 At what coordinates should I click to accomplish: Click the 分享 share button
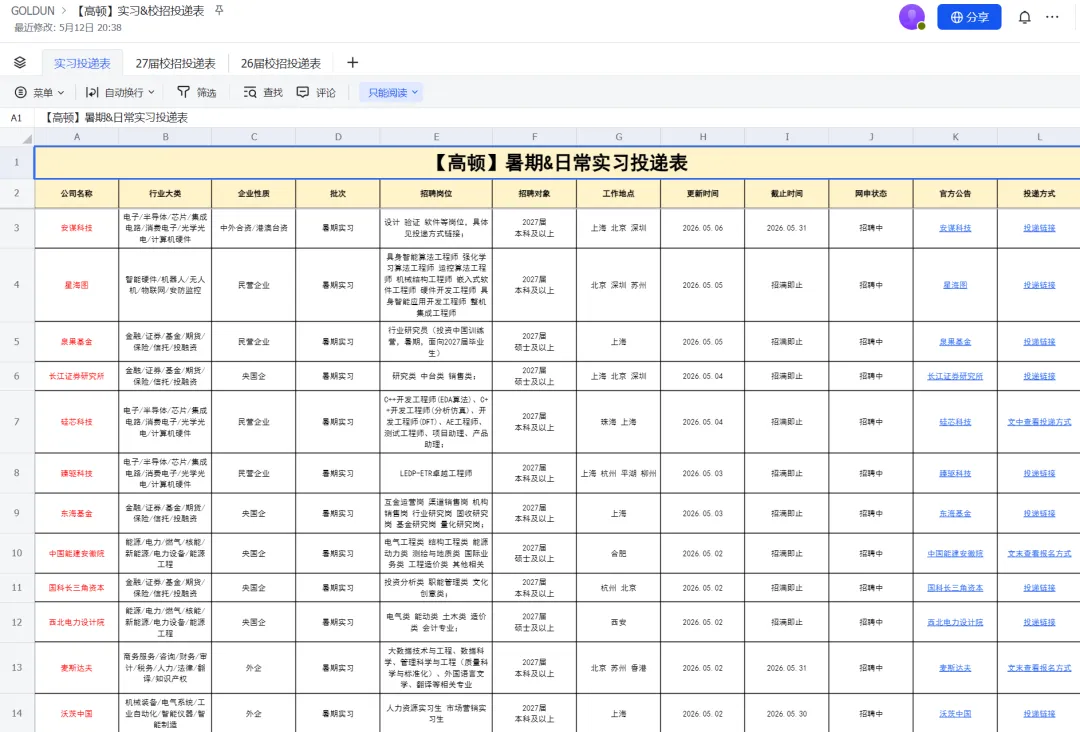coord(969,17)
